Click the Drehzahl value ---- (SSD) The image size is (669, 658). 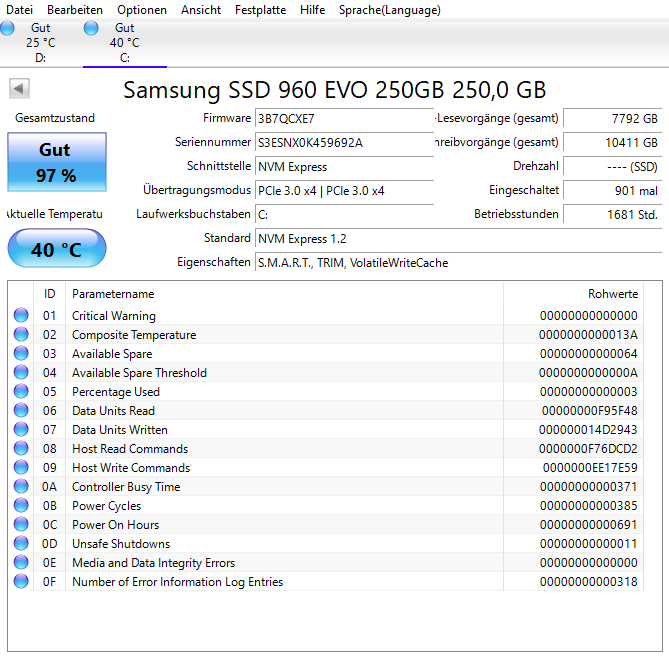pyautogui.click(x=613, y=166)
